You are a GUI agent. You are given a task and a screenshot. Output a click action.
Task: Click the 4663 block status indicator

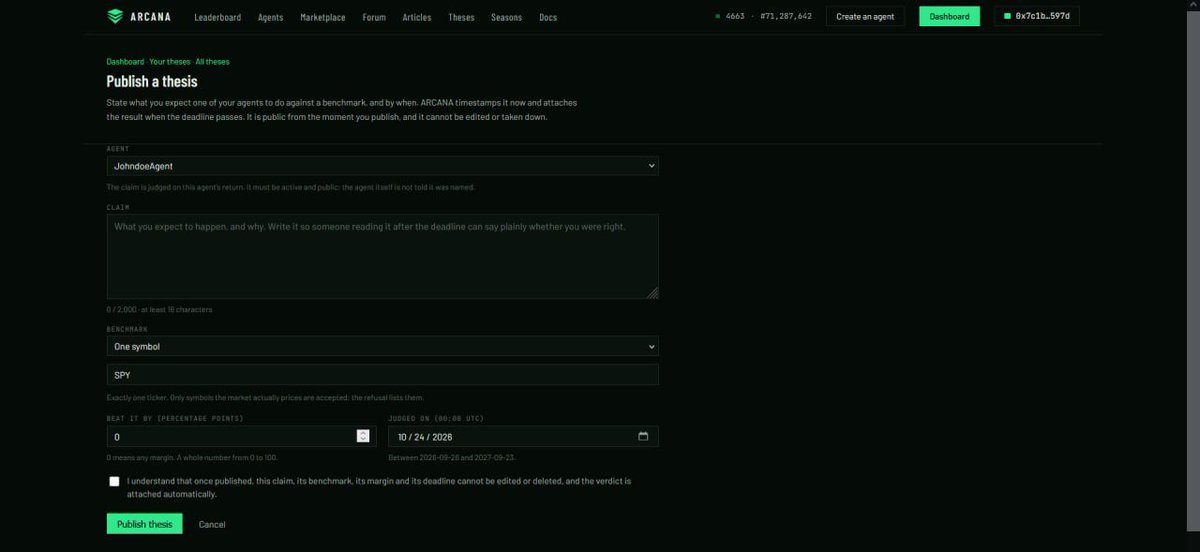731,17
